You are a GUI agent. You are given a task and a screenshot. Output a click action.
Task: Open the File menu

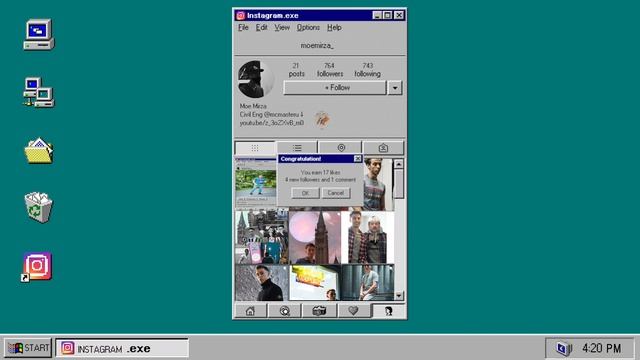(x=243, y=27)
